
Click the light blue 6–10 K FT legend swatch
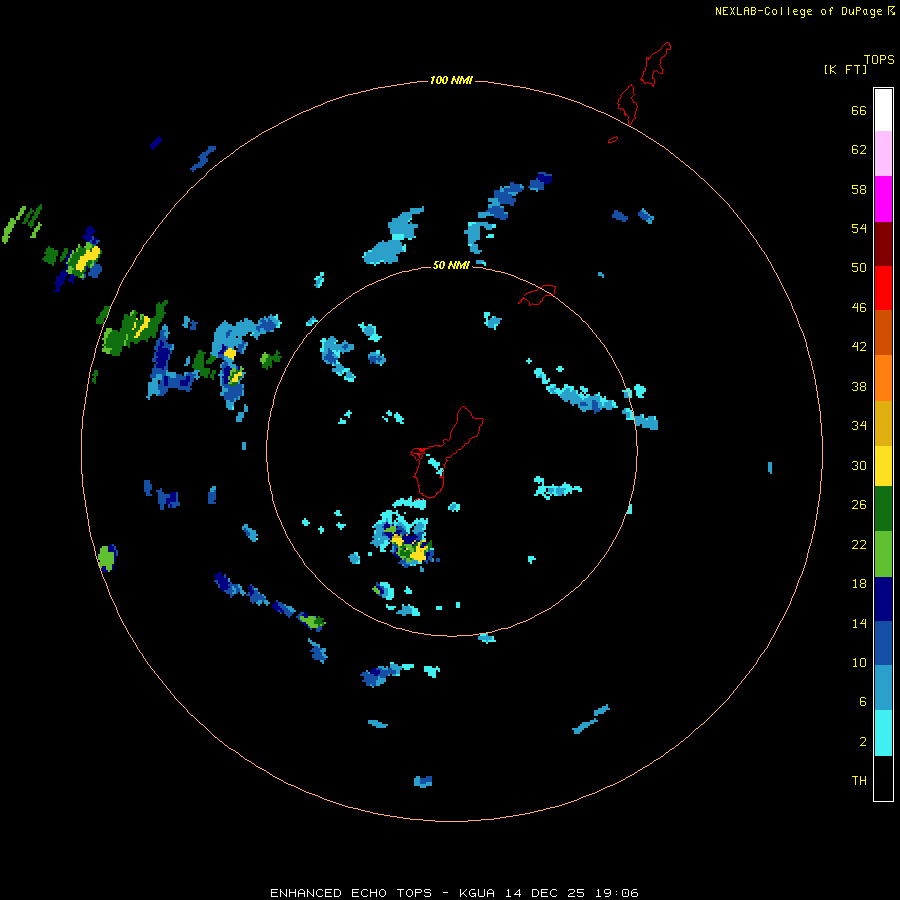[883, 687]
